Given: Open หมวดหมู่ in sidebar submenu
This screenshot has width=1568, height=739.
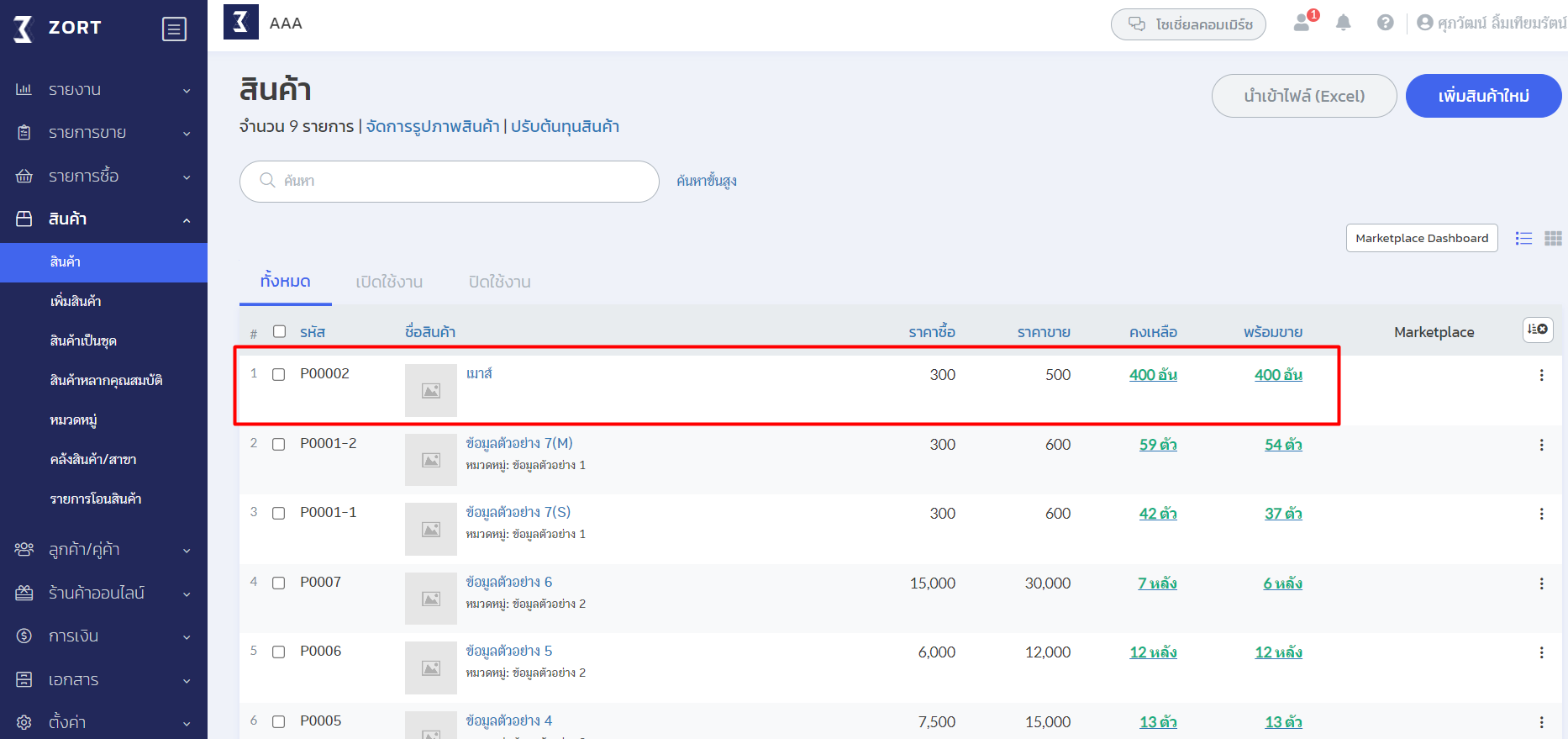Looking at the screenshot, I should click(x=73, y=420).
